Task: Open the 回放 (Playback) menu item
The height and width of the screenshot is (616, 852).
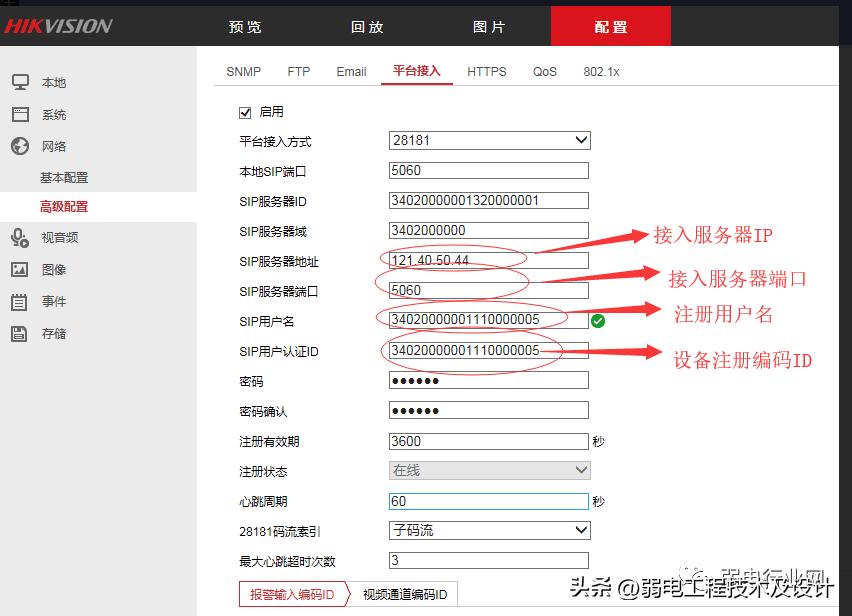Action: click(367, 27)
